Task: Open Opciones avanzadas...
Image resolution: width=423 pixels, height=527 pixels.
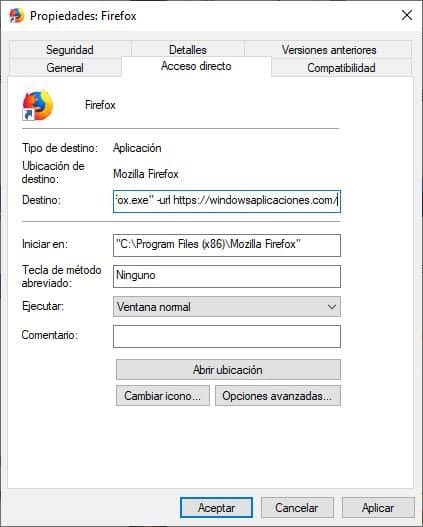Action: 278,396
